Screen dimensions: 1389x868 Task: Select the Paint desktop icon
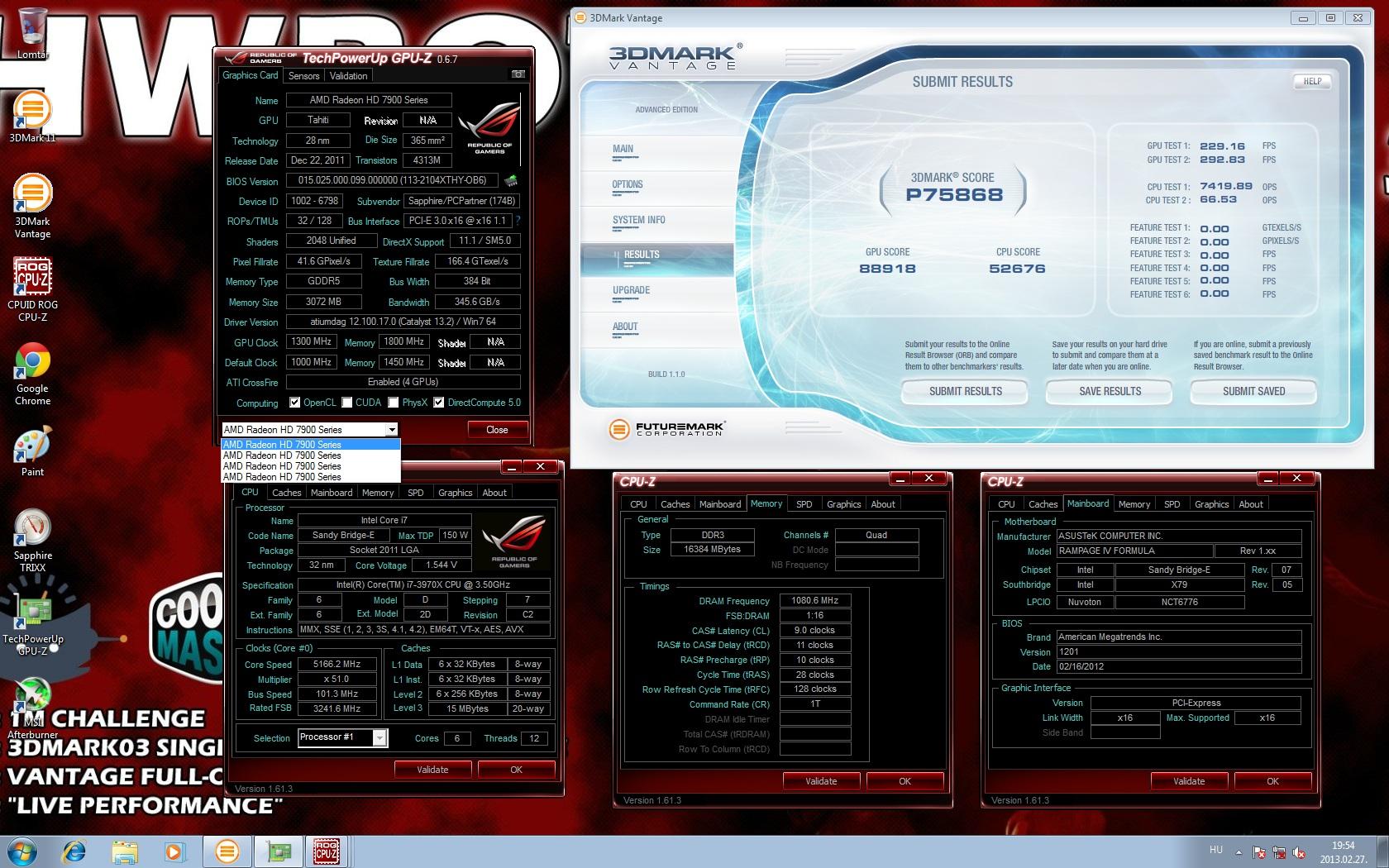[32, 451]
